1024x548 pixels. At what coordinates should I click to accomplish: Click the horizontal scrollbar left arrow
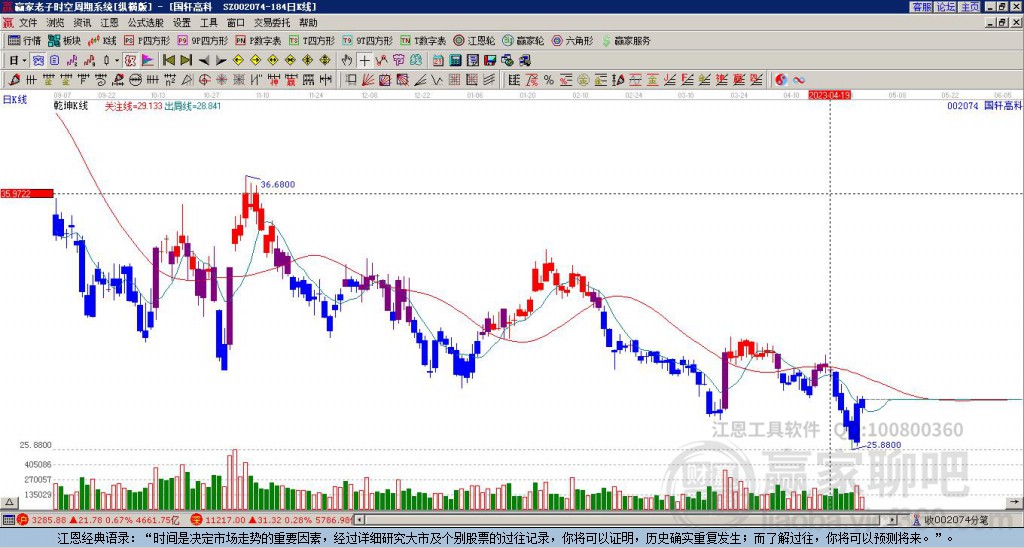[359, 520]
